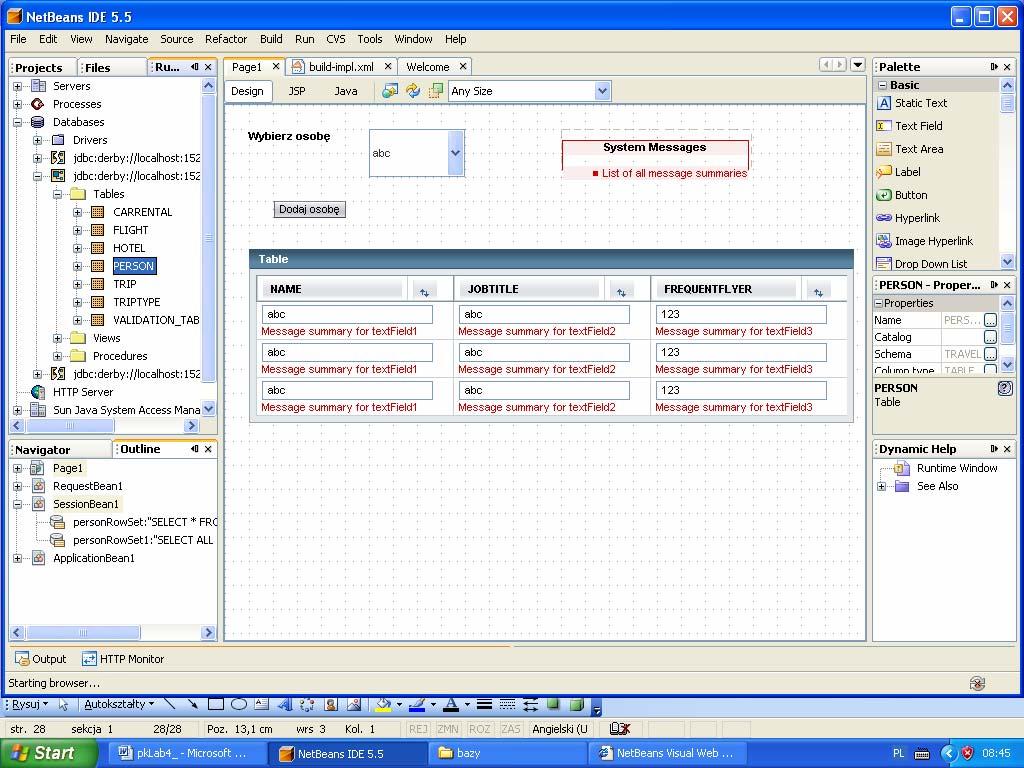This screenshot has width=1024, height=768.
Task: Click the first NAME text field in table
Action: coord(347,314)
